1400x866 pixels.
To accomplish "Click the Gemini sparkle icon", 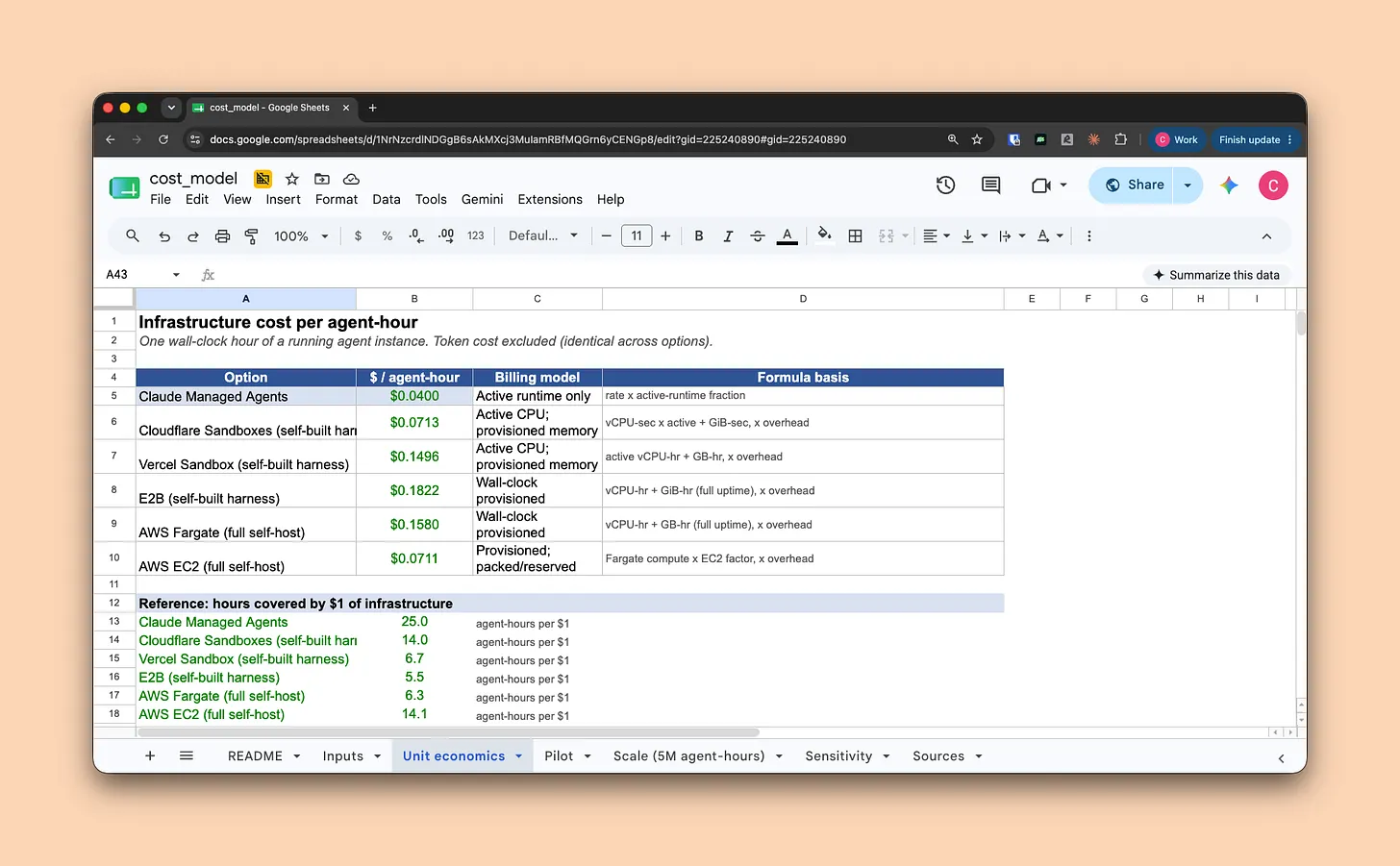I will [x=1229, y=186].
